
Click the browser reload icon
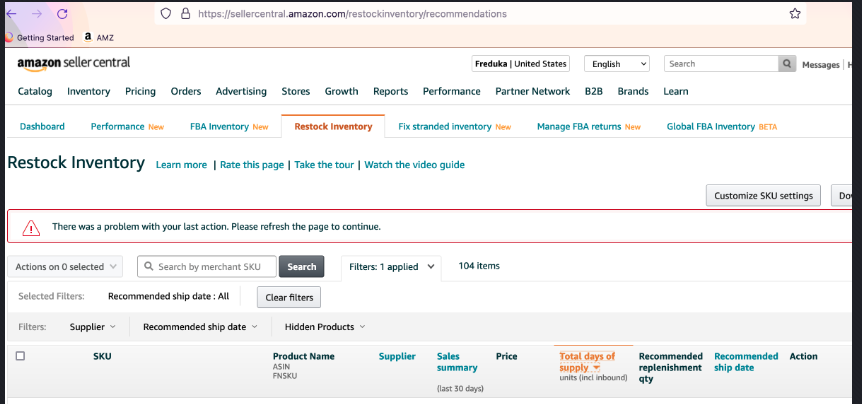pos(62,14)
